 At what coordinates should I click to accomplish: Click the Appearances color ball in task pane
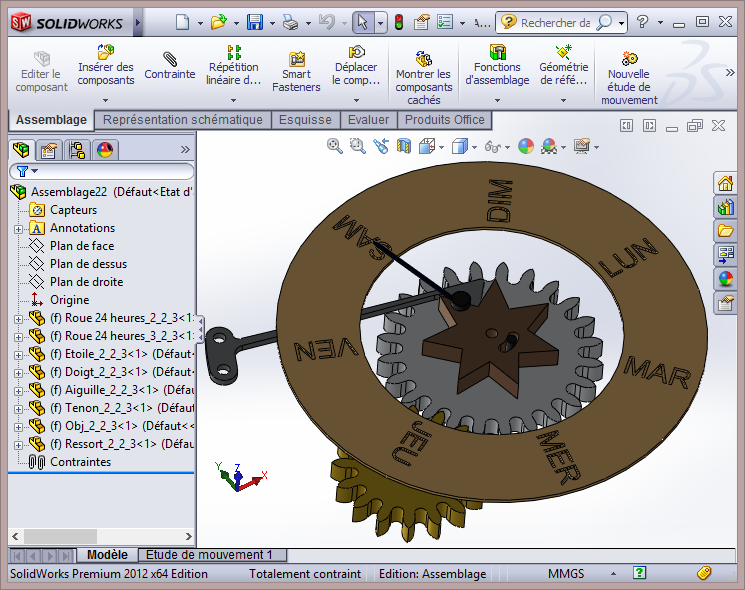tap(725, 279)
